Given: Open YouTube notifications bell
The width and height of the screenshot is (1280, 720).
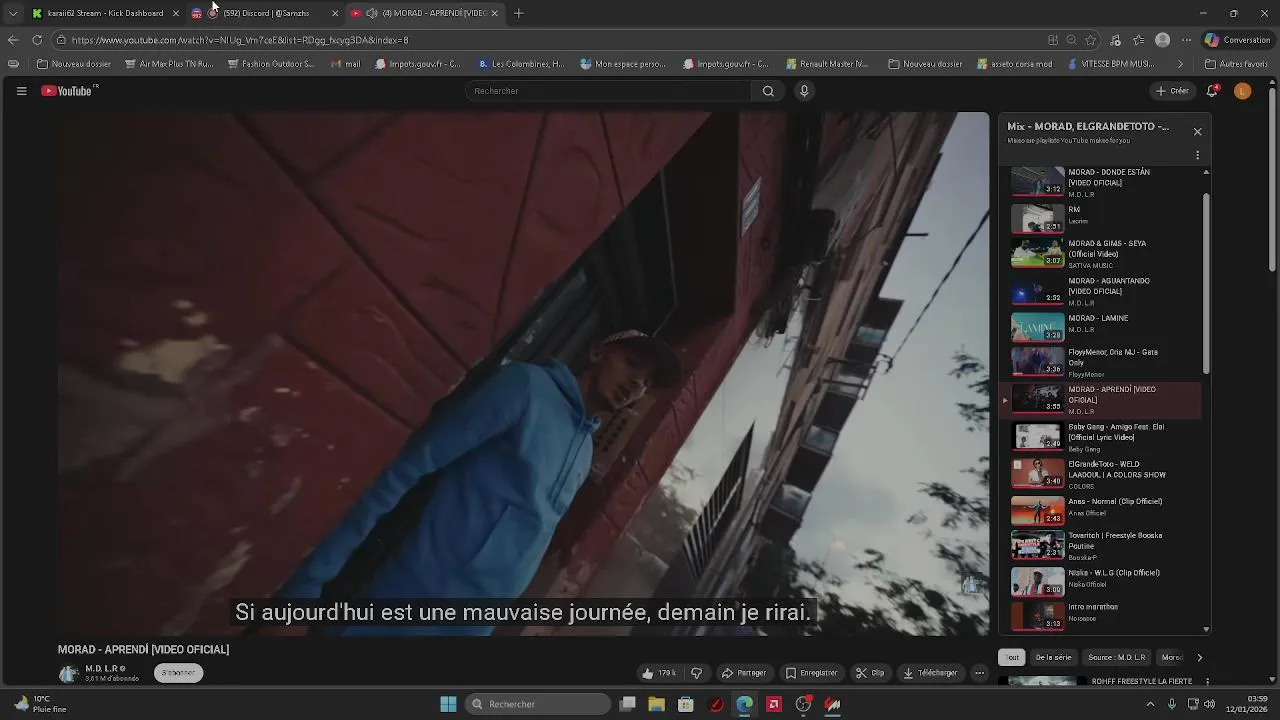Looking at the screenshot, I should point(1212,91).
